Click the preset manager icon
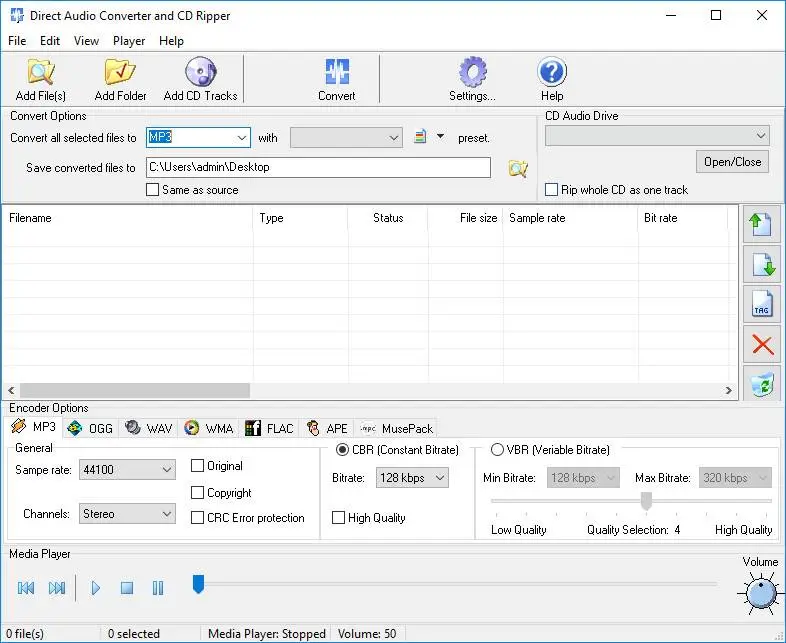Screen dimensions: 786x643 (420, 136)
